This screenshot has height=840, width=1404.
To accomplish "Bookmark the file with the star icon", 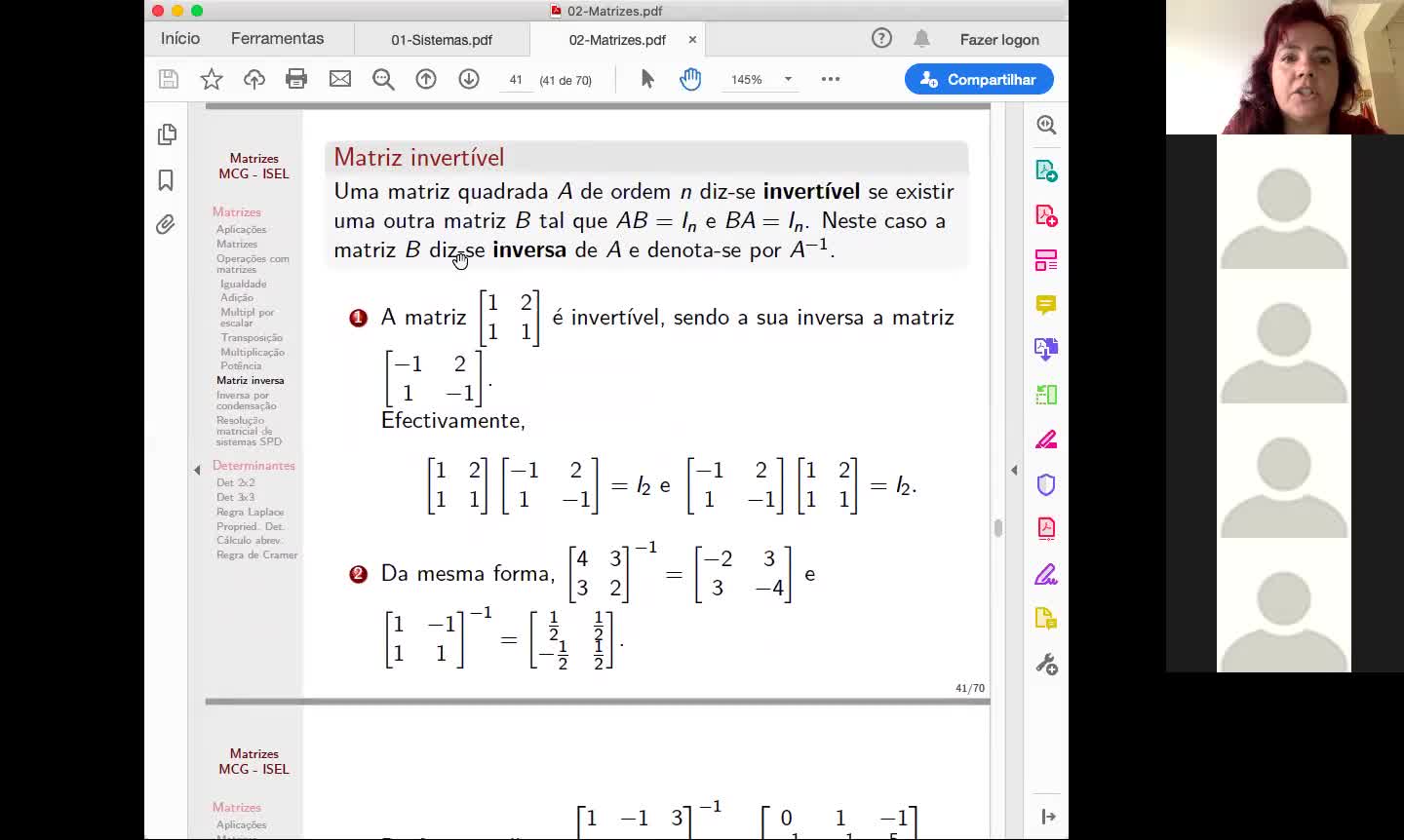I will pos(212,80).
